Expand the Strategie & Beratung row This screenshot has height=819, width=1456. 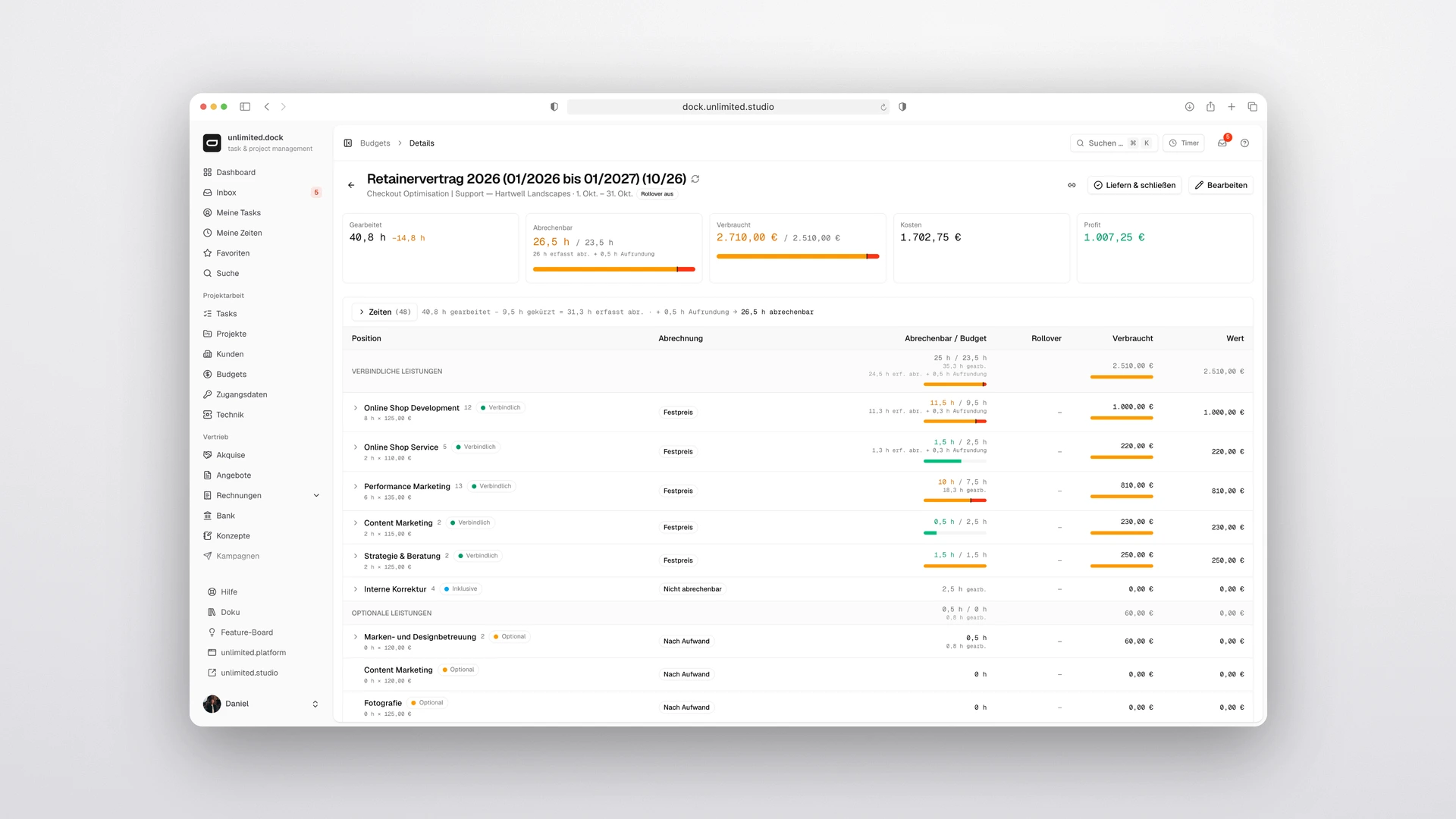(x=356, y=556)
